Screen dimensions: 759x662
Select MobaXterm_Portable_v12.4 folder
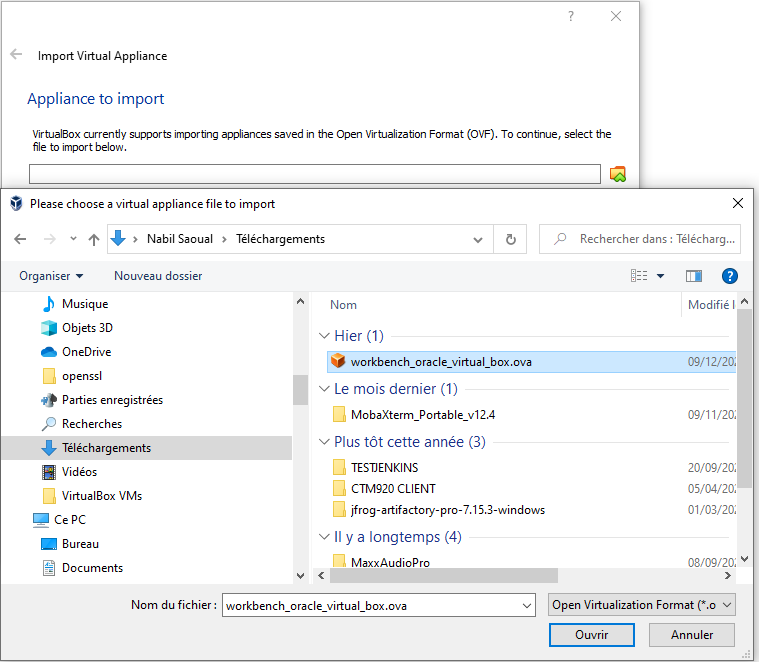pos(423,415)
